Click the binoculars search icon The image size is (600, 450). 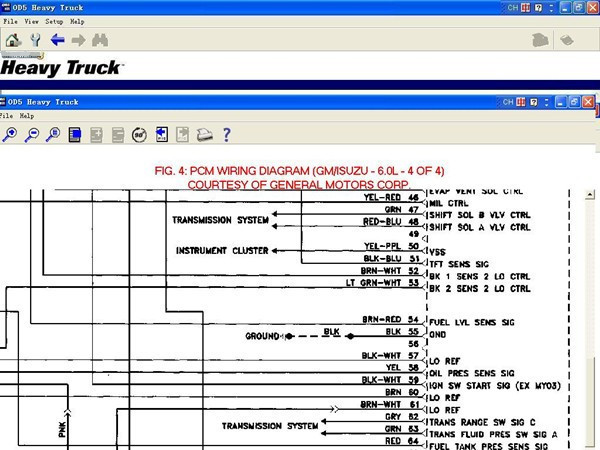100,41
